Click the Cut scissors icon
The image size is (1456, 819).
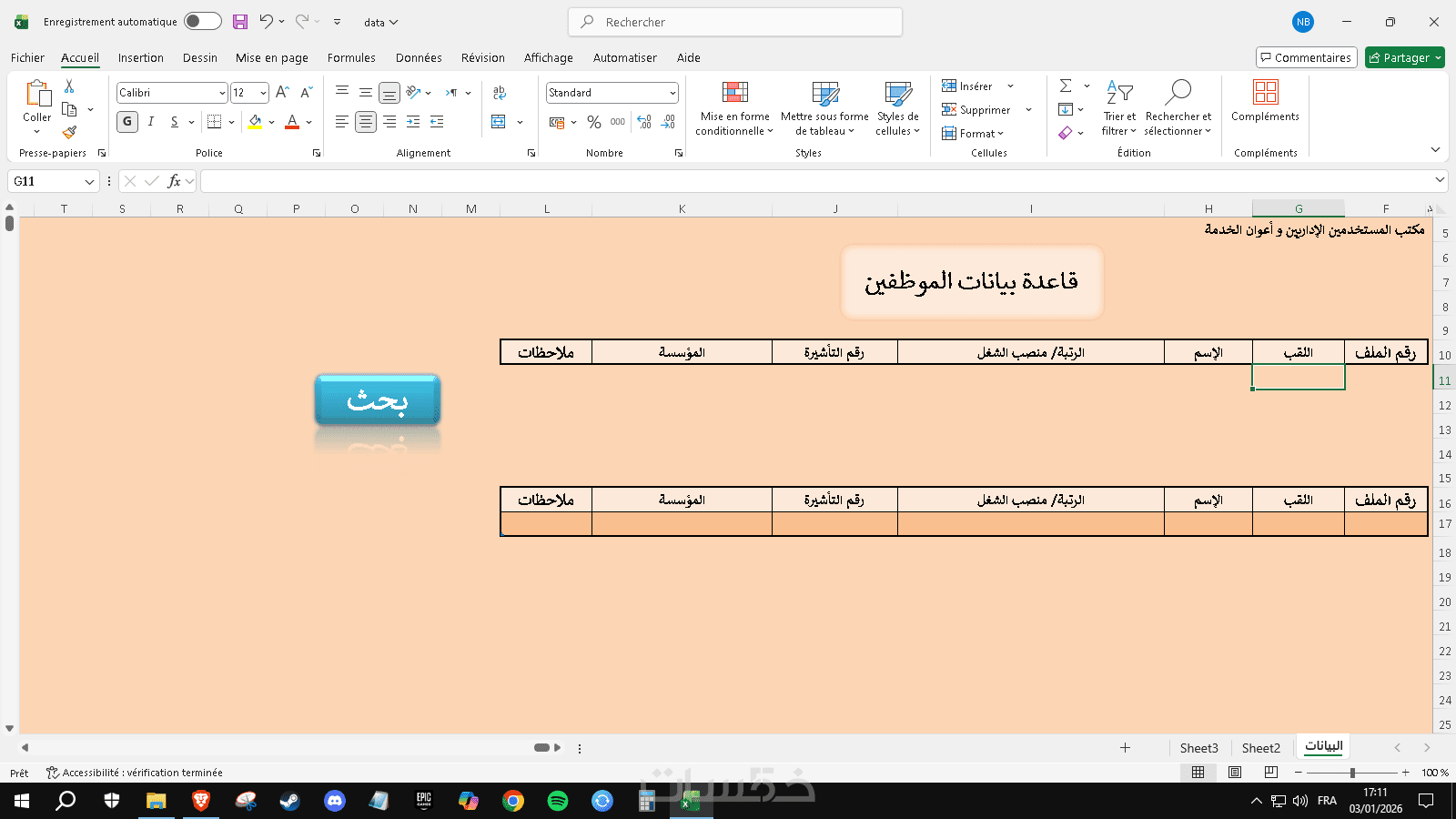pyautogui.click(x=69, y=86)
